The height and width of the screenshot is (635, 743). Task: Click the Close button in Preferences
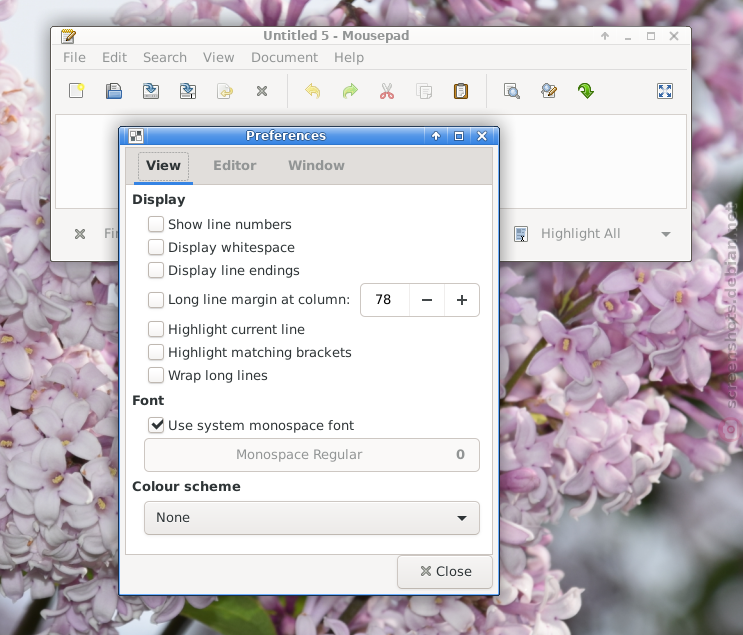445,572
